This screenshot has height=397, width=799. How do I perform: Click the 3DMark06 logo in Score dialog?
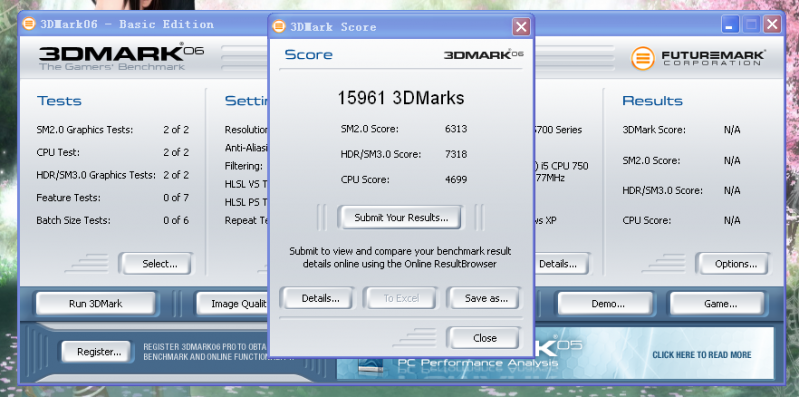click(484, 55)
